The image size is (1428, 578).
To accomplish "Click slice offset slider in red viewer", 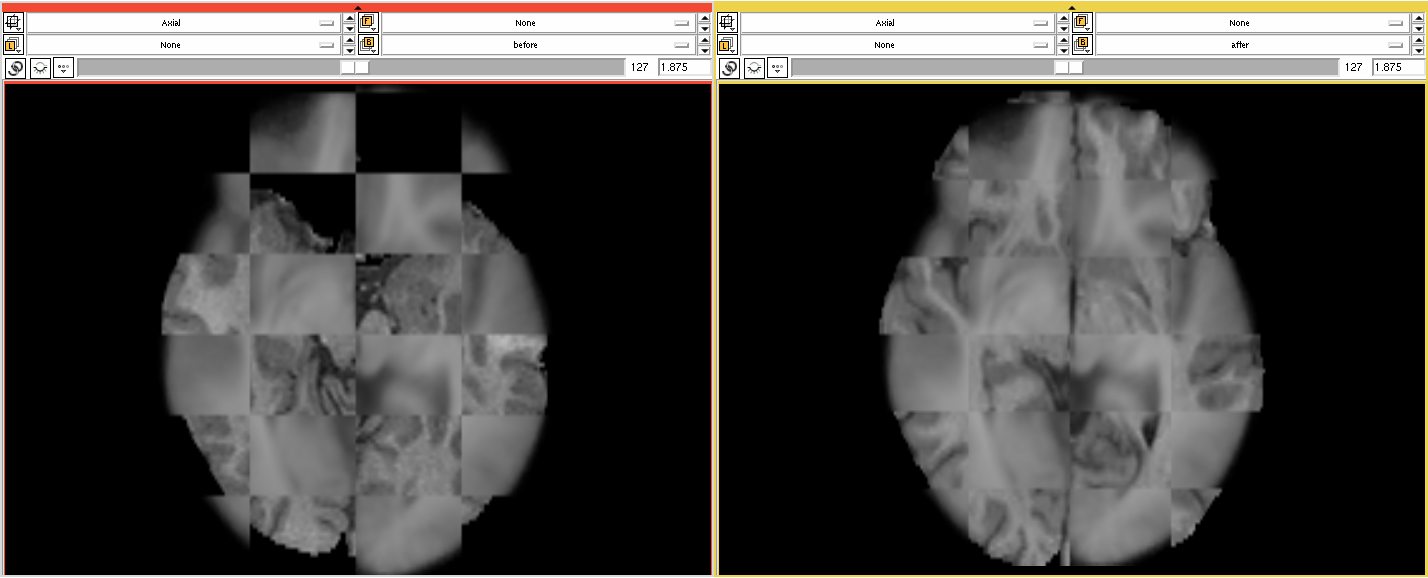I will pos(351,67).
